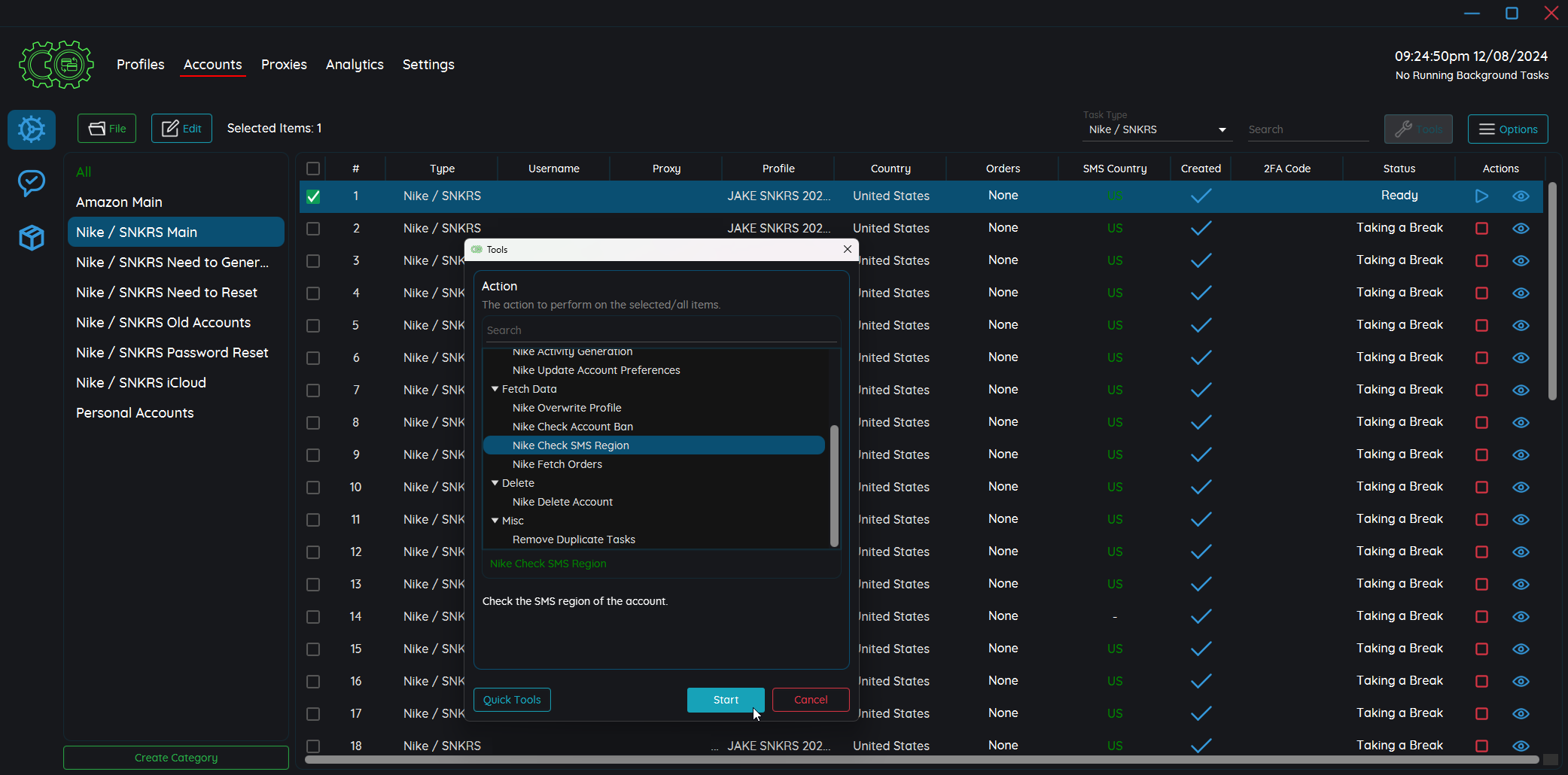Click the Edit pencil button

(x=181, y=129)
